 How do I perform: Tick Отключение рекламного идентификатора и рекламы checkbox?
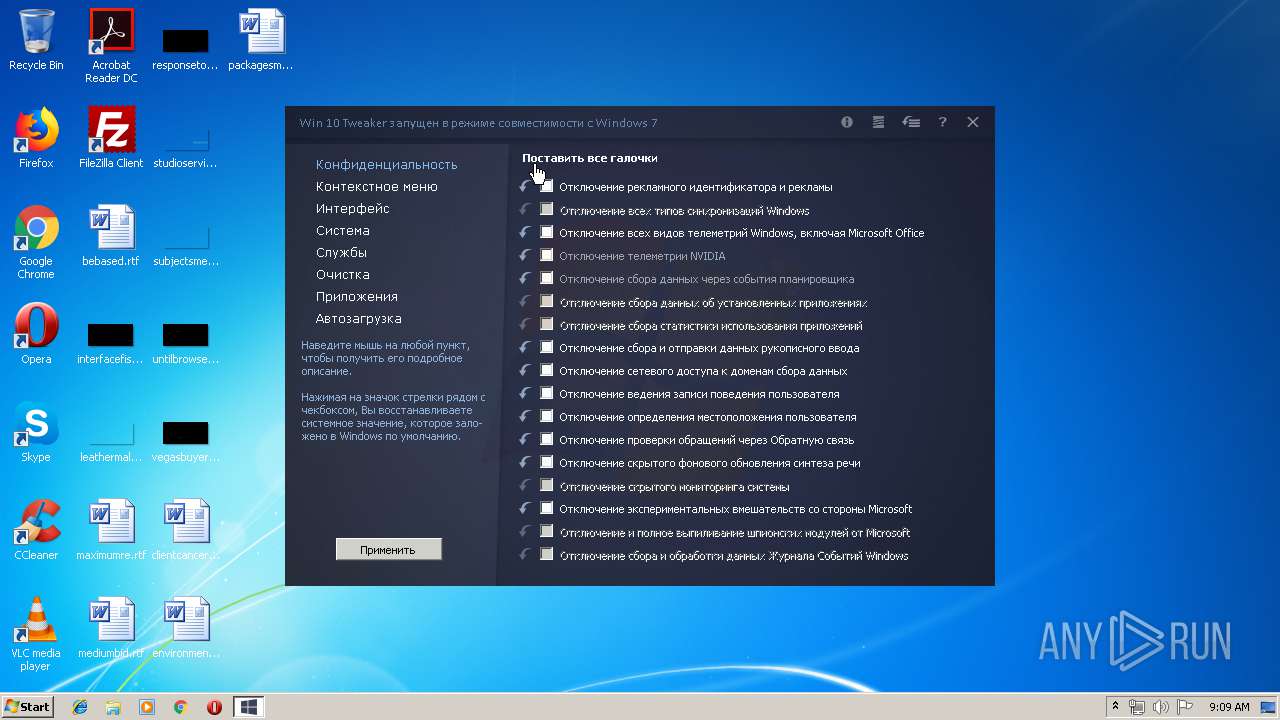click(x=547, y=186)
